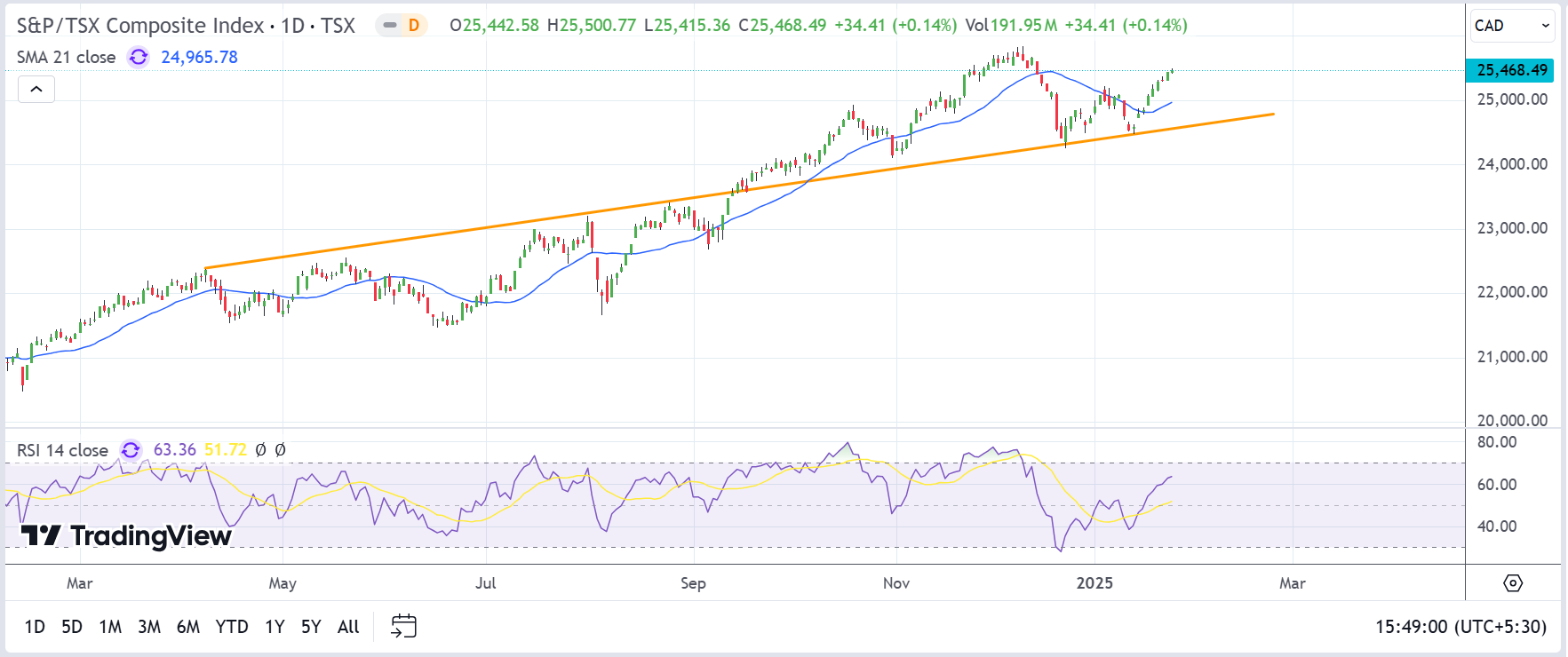Click the 40.00 RSI axis label
Screen dimensions: 1568x657
click(1497, 526)
